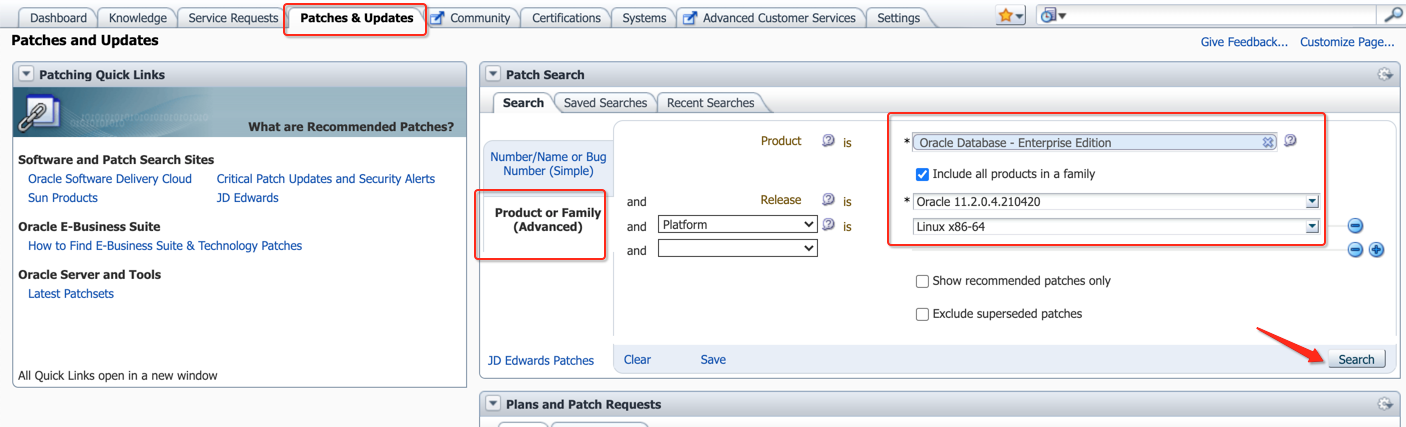Click the top global search input field
The image size is (1406, 427).
1224,16
